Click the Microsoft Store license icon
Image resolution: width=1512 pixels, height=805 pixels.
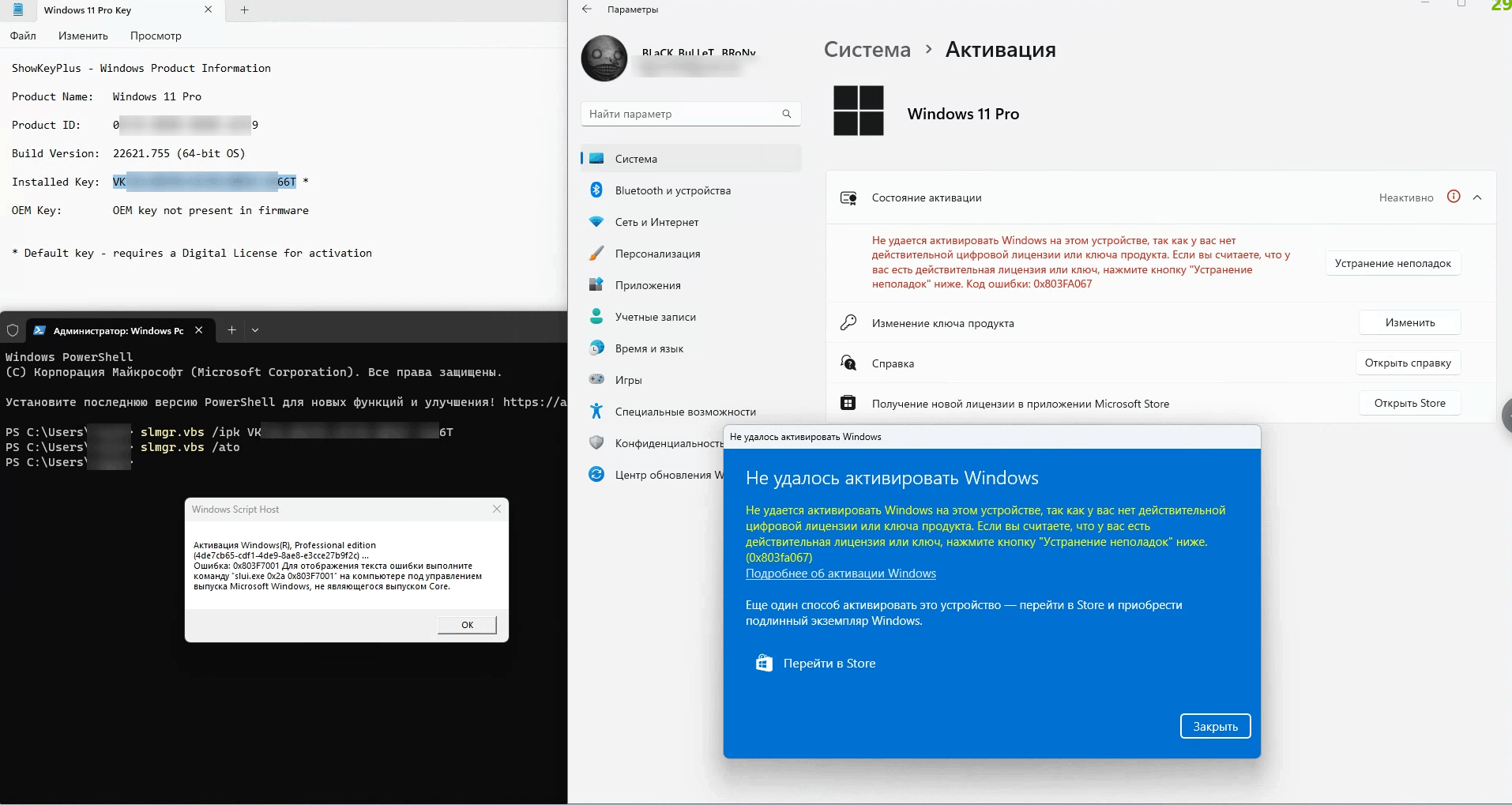(x=848, y=403)
